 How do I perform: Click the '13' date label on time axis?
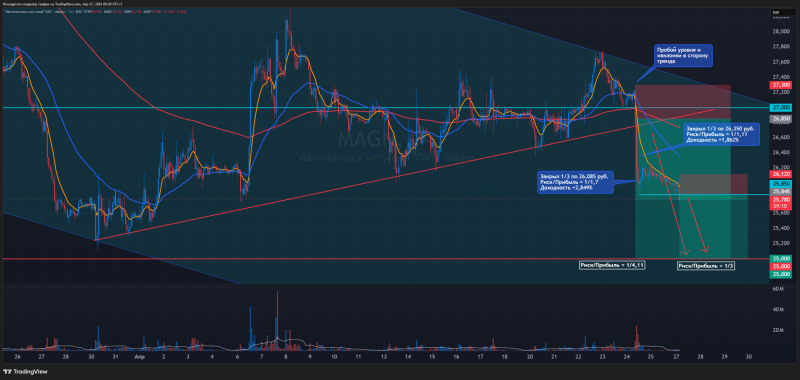(x=383, y=357)
